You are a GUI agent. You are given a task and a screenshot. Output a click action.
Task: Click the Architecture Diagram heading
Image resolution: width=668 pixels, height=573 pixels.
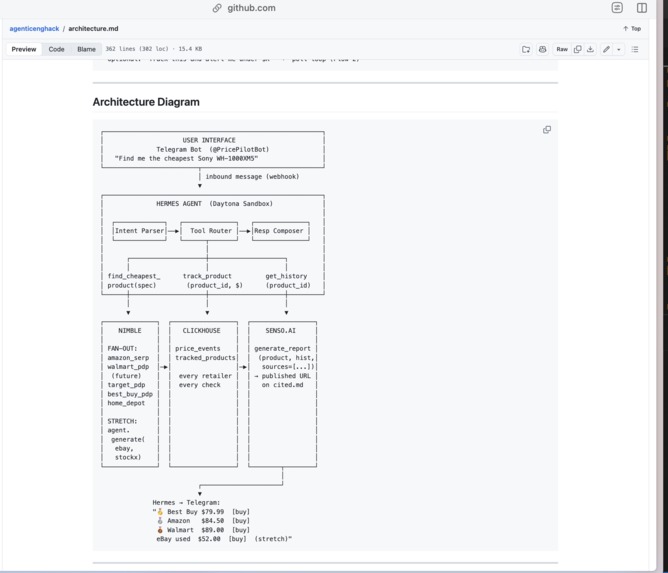coord(146,102)
